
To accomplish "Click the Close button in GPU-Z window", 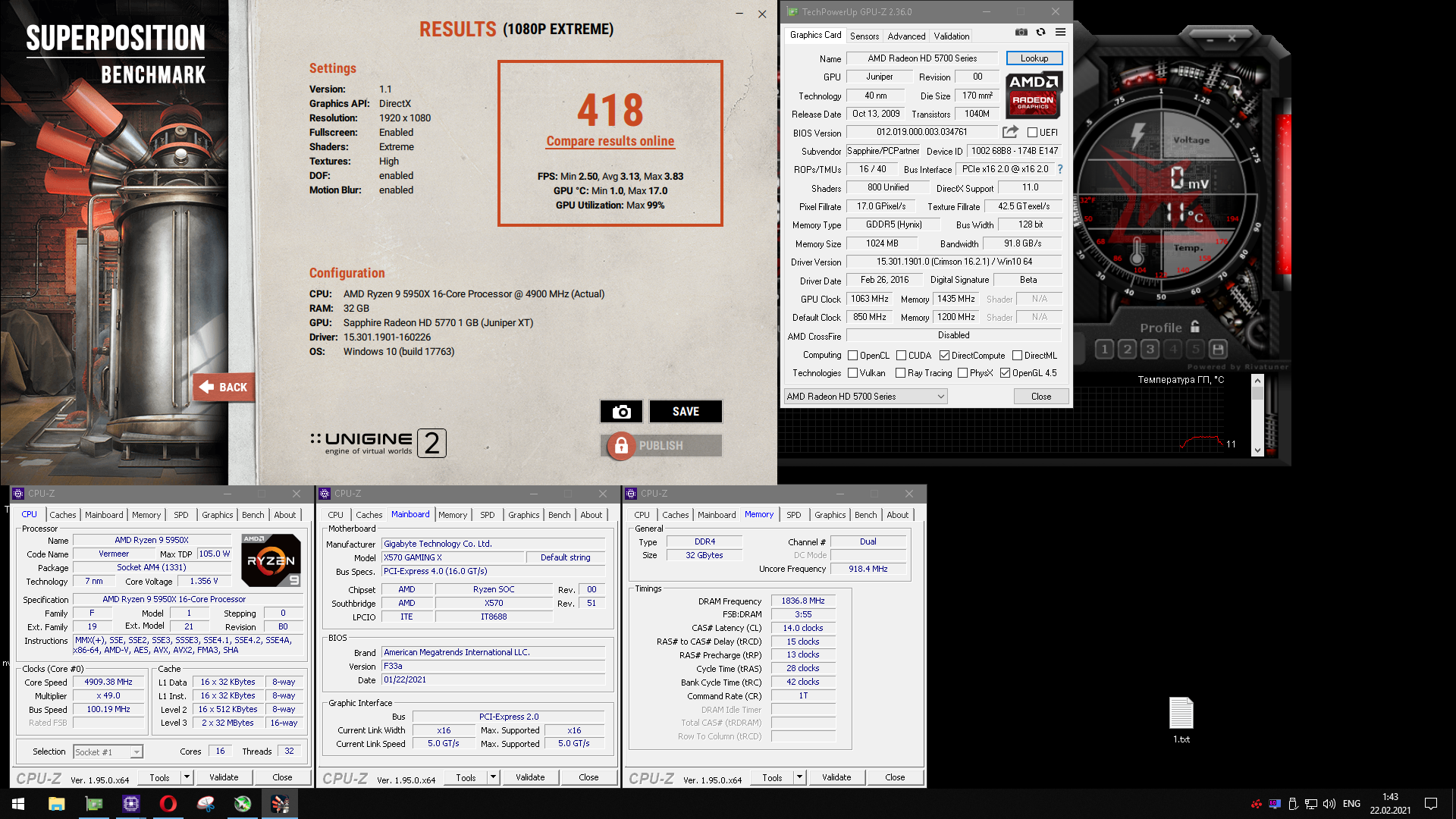I will pyautogui.click(x=1041, y=397).
